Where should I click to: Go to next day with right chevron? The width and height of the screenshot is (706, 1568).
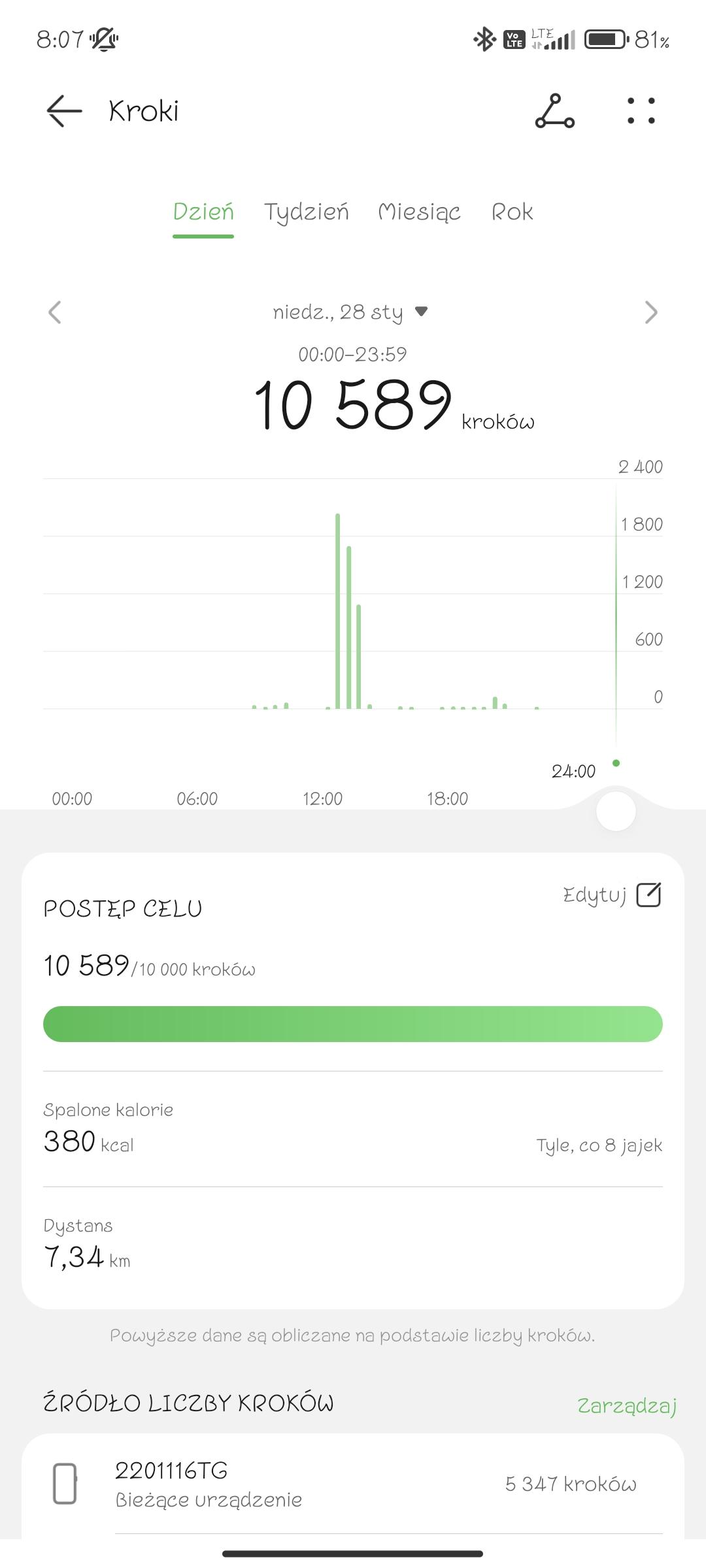650,312
